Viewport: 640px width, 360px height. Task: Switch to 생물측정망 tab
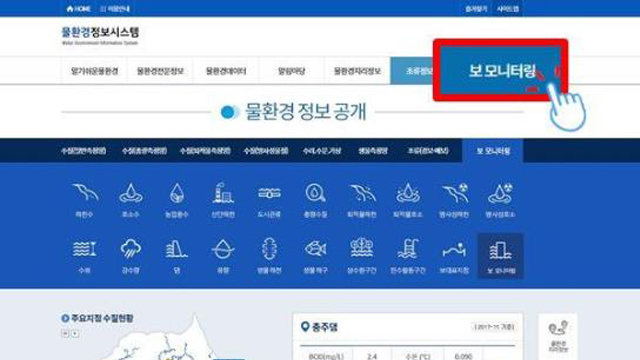click(x=373, y=151)
